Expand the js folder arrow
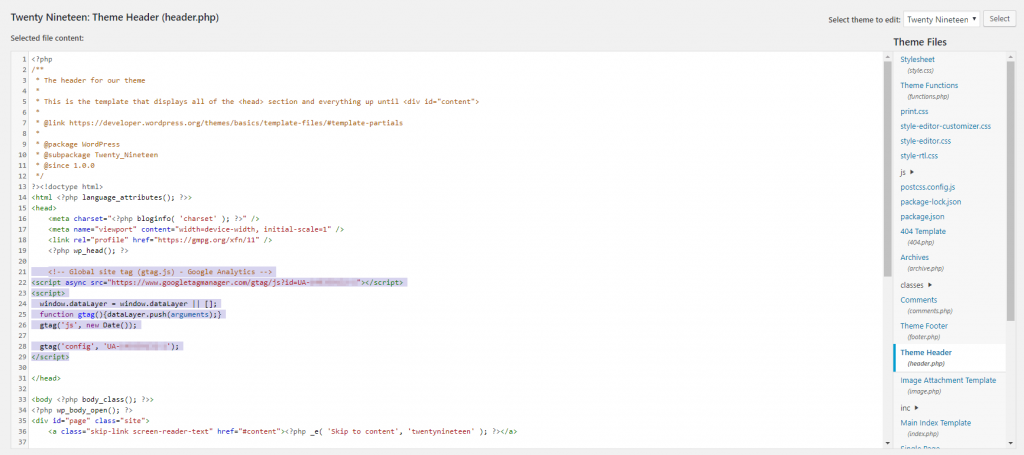Viewport: 1024px width, 455px height. click(912, 172)
